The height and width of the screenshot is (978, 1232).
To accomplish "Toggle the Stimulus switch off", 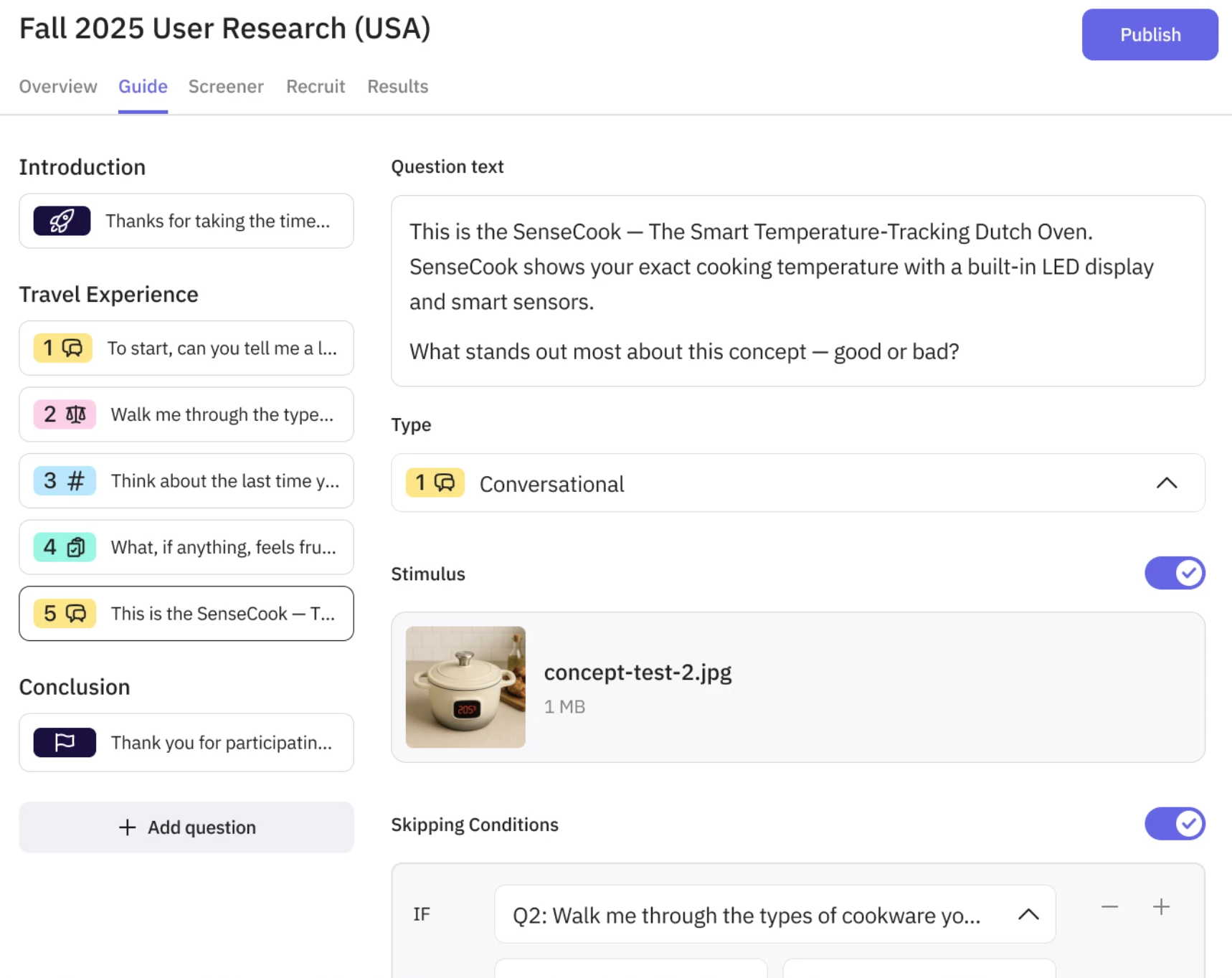I will 1175,574.
